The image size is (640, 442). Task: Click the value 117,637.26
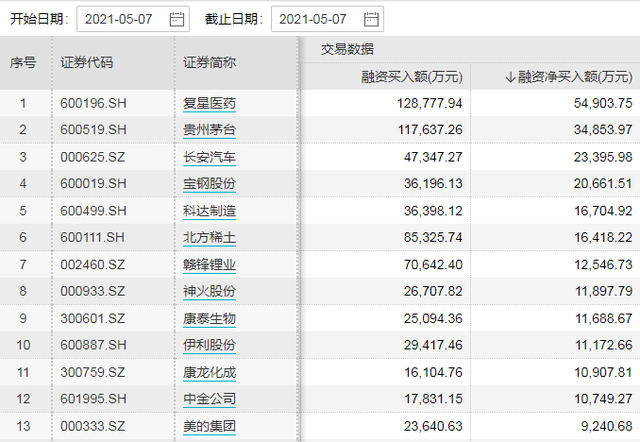click(430, 130)
